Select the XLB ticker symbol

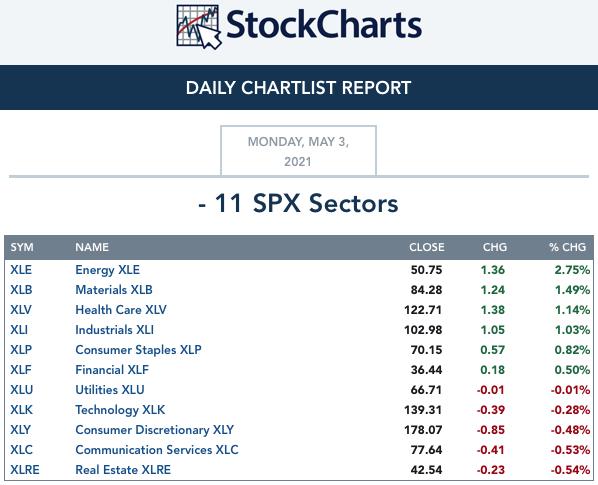tap(21, 290)
